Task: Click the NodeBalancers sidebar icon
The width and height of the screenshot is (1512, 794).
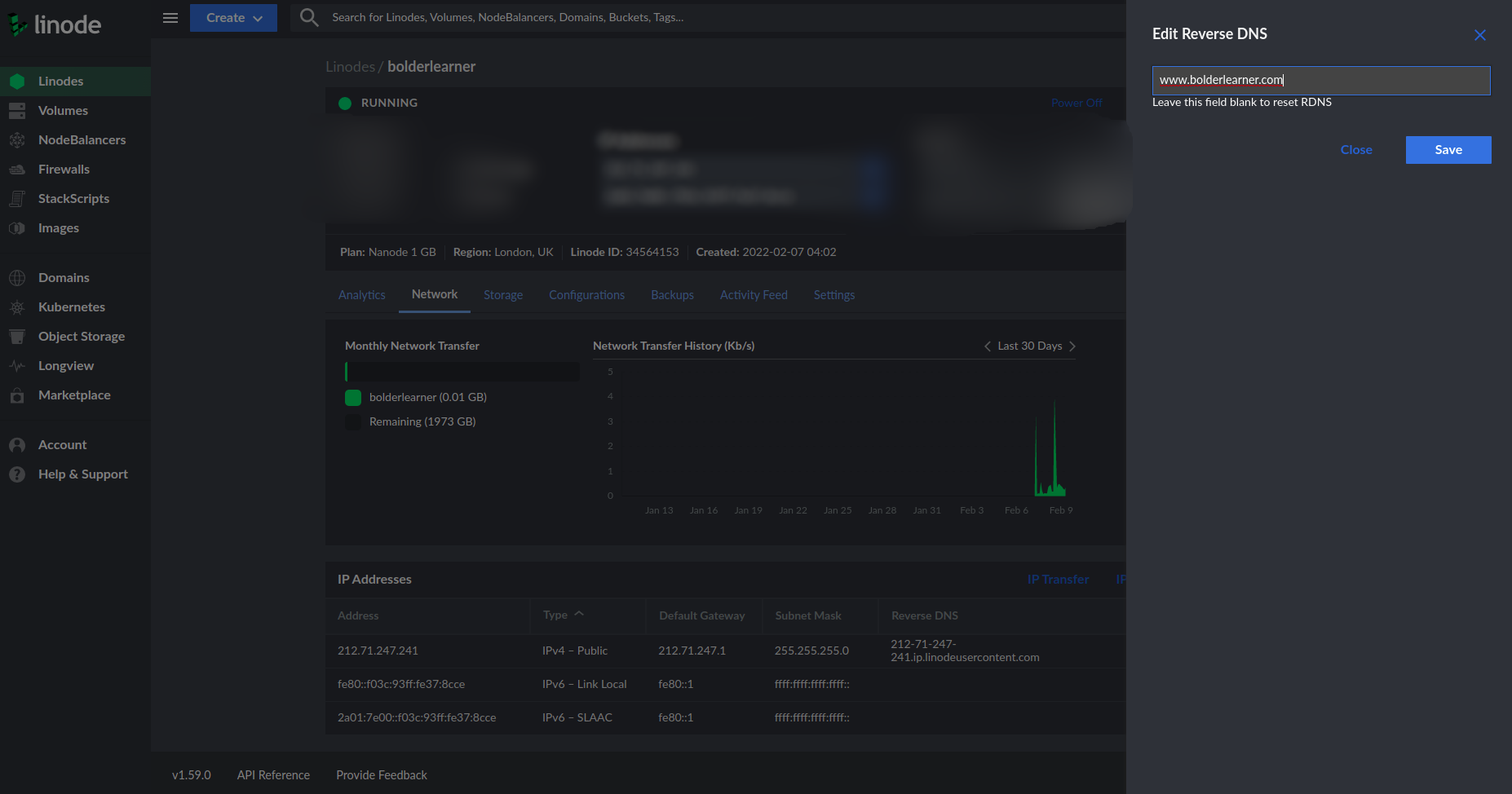Action: click(17, 140)
